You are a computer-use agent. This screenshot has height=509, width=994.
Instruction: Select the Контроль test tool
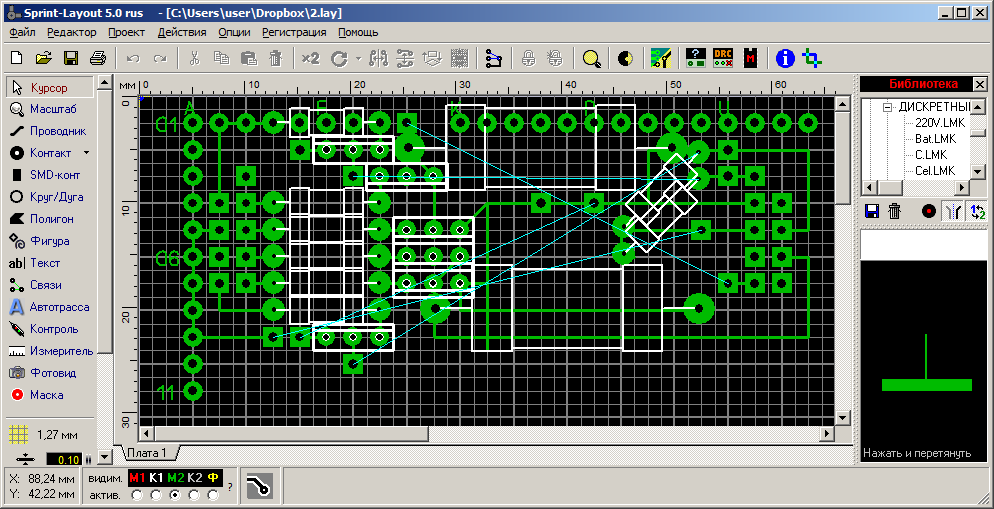49,329
